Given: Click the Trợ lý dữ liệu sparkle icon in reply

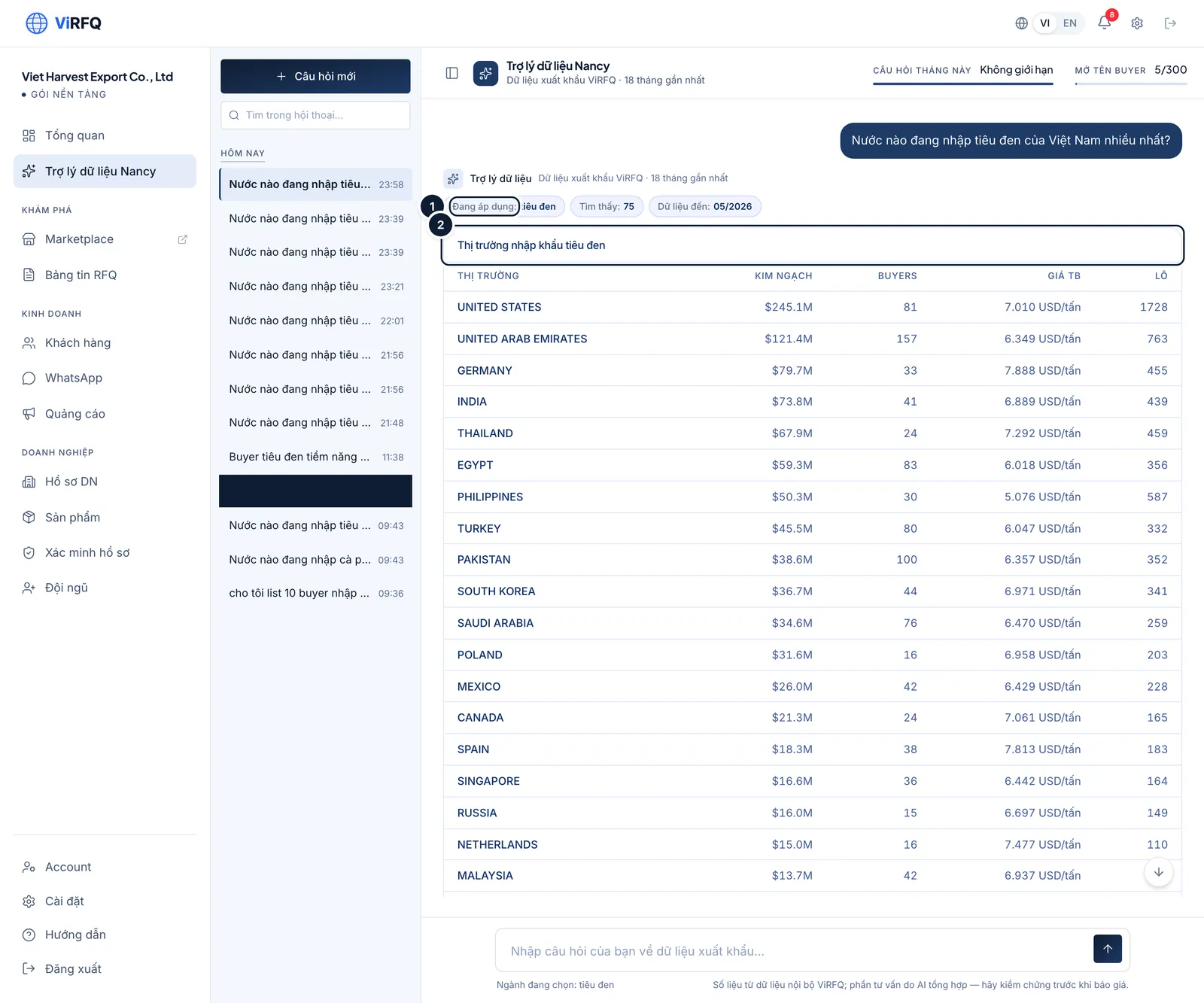Looking at the screenshot, I should 453,178.
